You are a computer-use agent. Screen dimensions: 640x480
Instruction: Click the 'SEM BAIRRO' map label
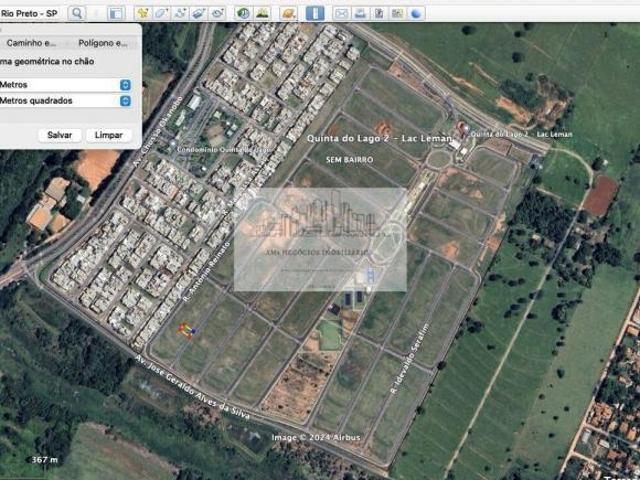point(349,160)
